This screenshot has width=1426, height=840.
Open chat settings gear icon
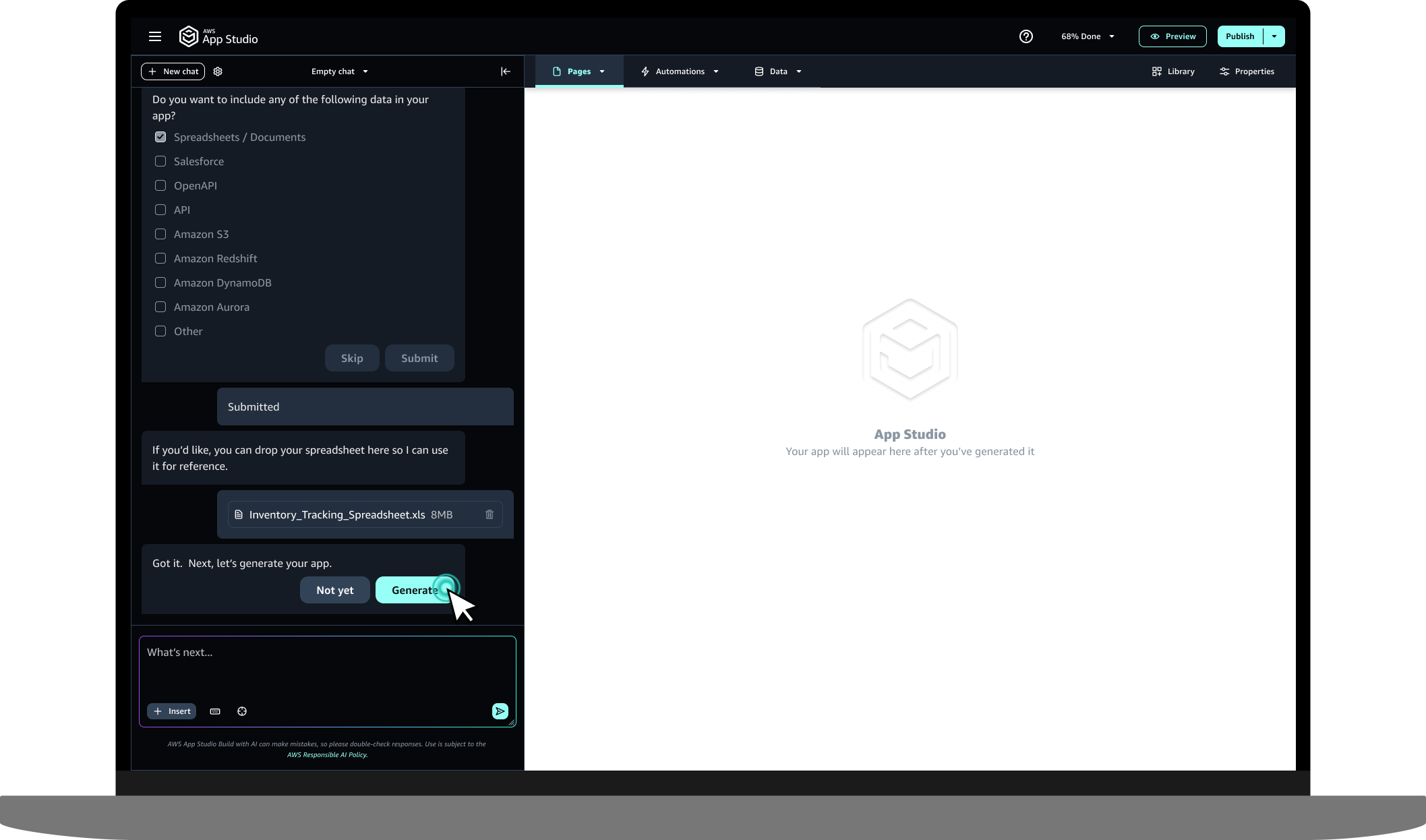218,71
